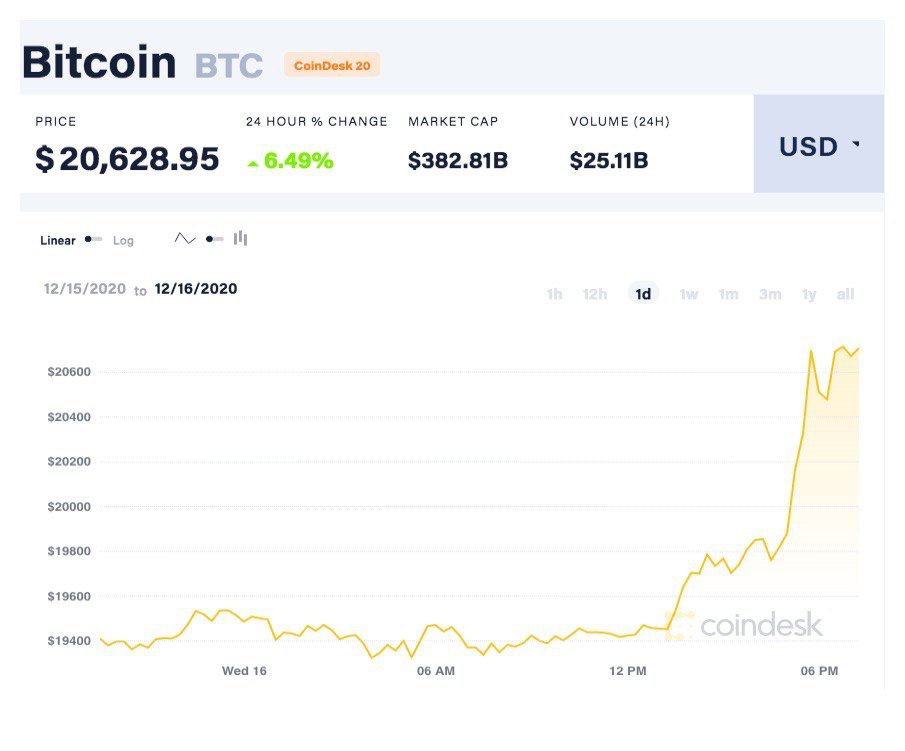
Task: Click the 12/16/2020 end date
Action: point(196,289)
